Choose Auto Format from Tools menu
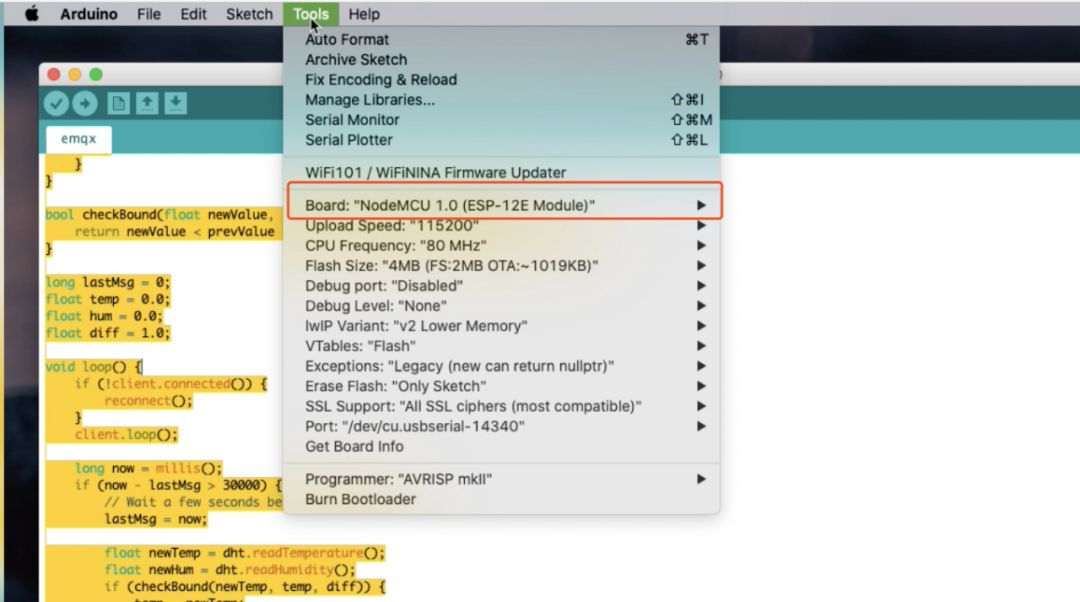 click(501, 40)
